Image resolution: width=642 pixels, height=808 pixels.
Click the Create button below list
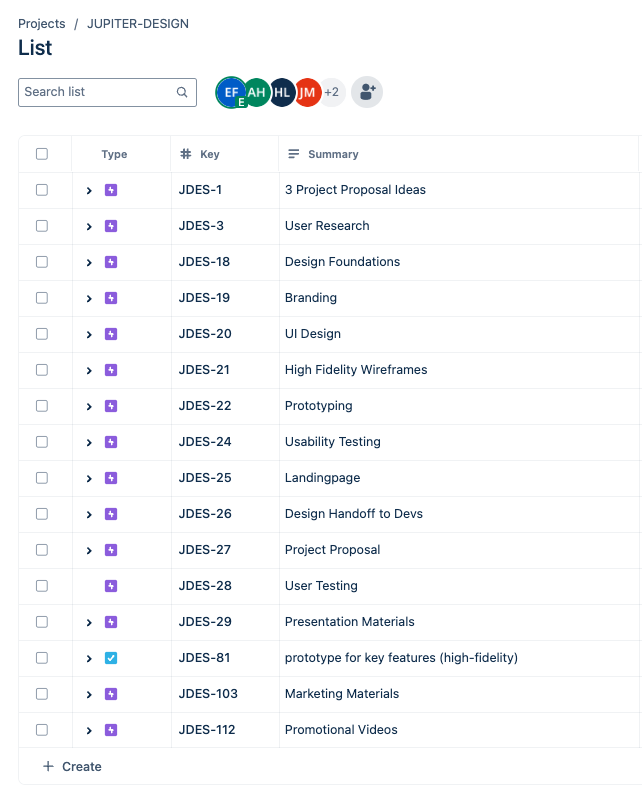pyautogui.click(x=72, y=767)
